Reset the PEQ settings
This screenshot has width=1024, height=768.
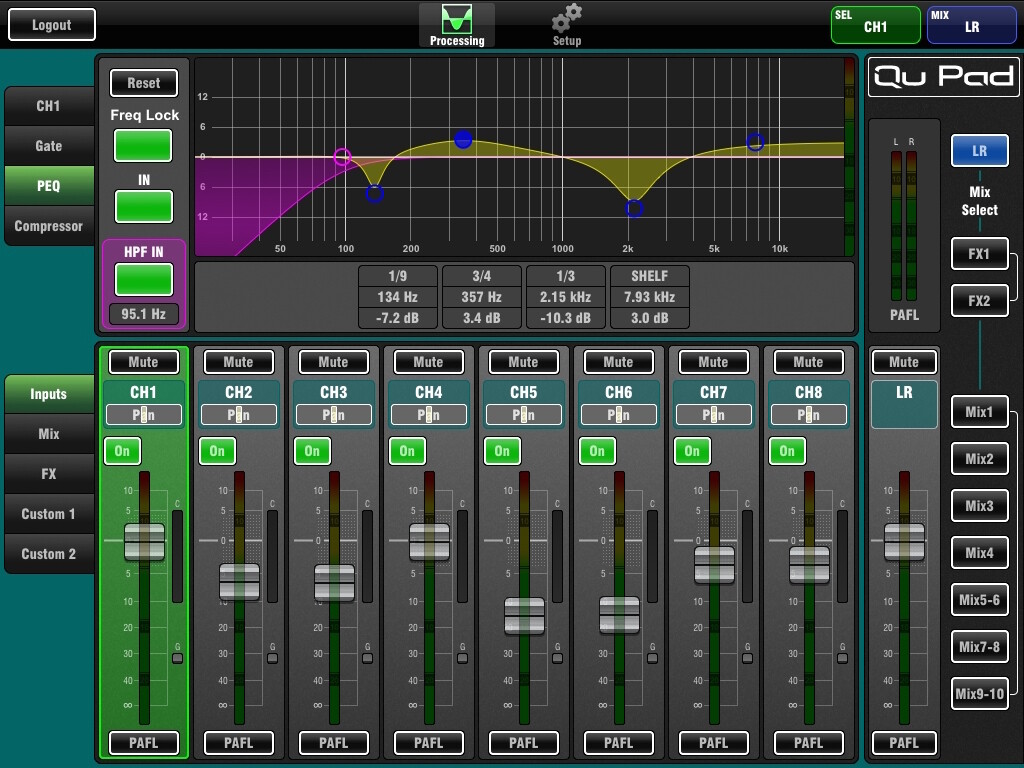point(143,83)
